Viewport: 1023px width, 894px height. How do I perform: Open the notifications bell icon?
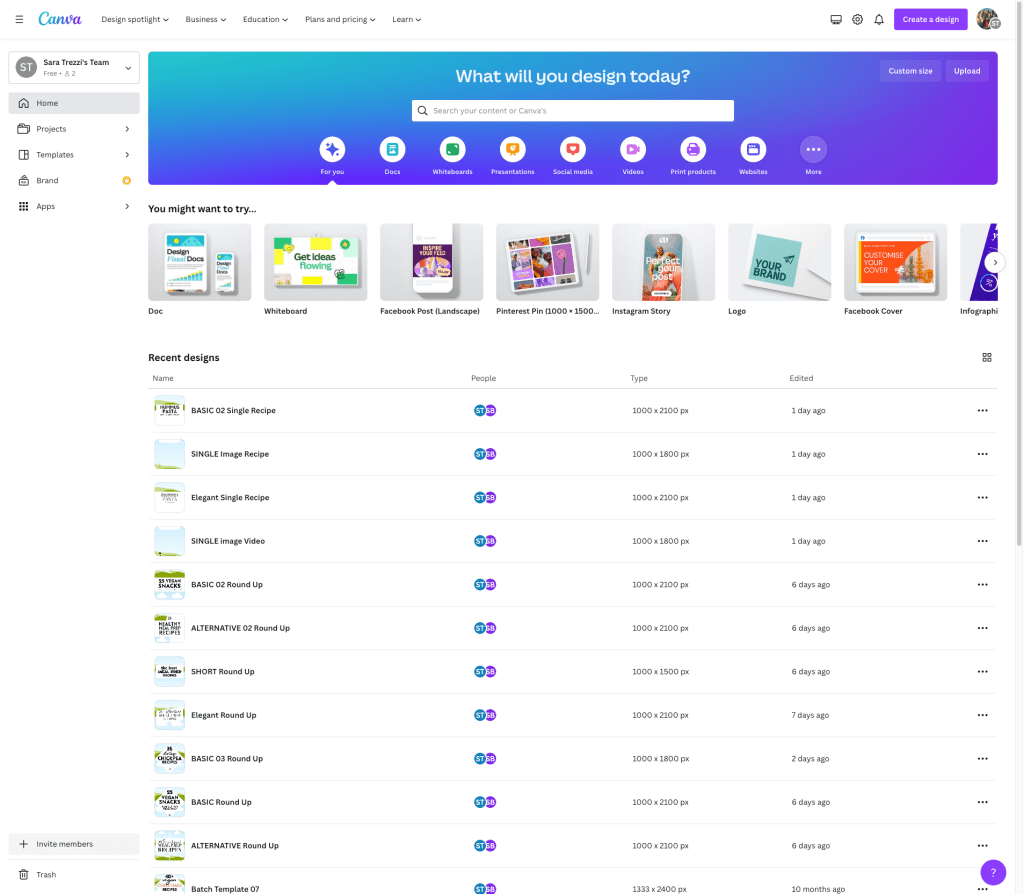[x=879, y=19]
